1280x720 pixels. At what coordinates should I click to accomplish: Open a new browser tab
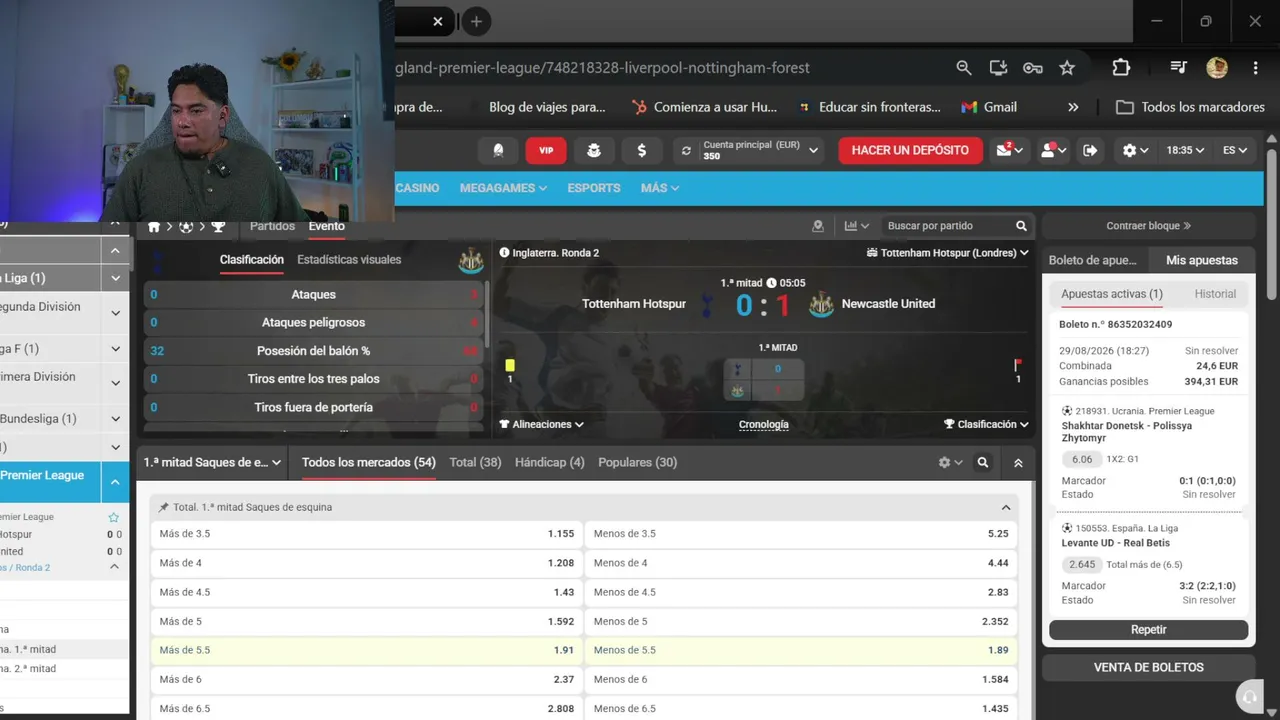coord(476,21)
